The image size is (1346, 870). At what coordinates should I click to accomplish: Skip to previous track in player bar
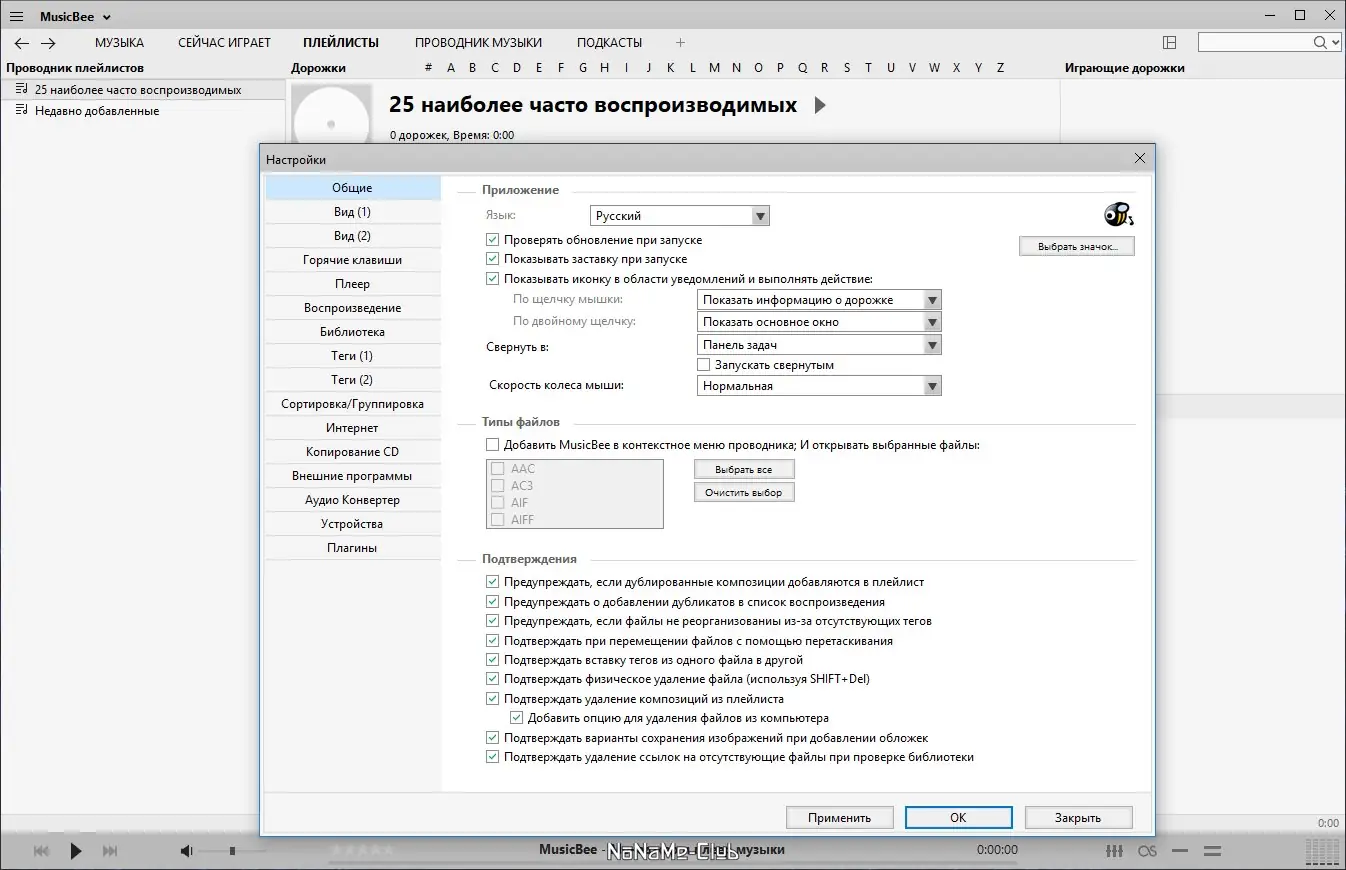tap(41, 851)
